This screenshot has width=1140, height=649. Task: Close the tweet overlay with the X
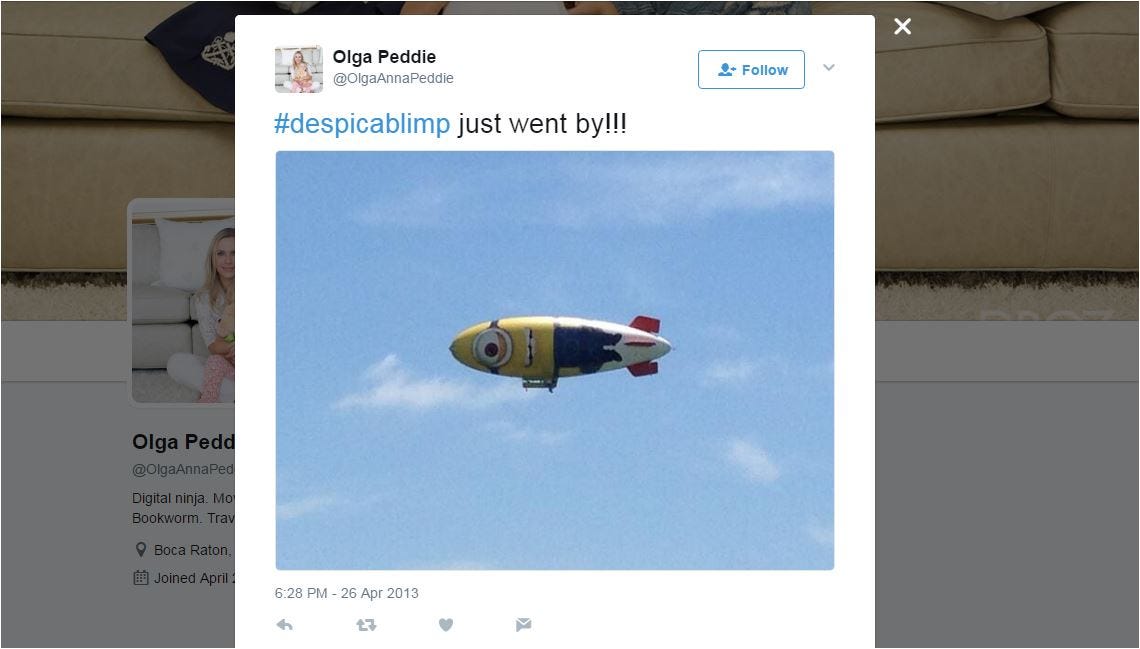(902, 27)
